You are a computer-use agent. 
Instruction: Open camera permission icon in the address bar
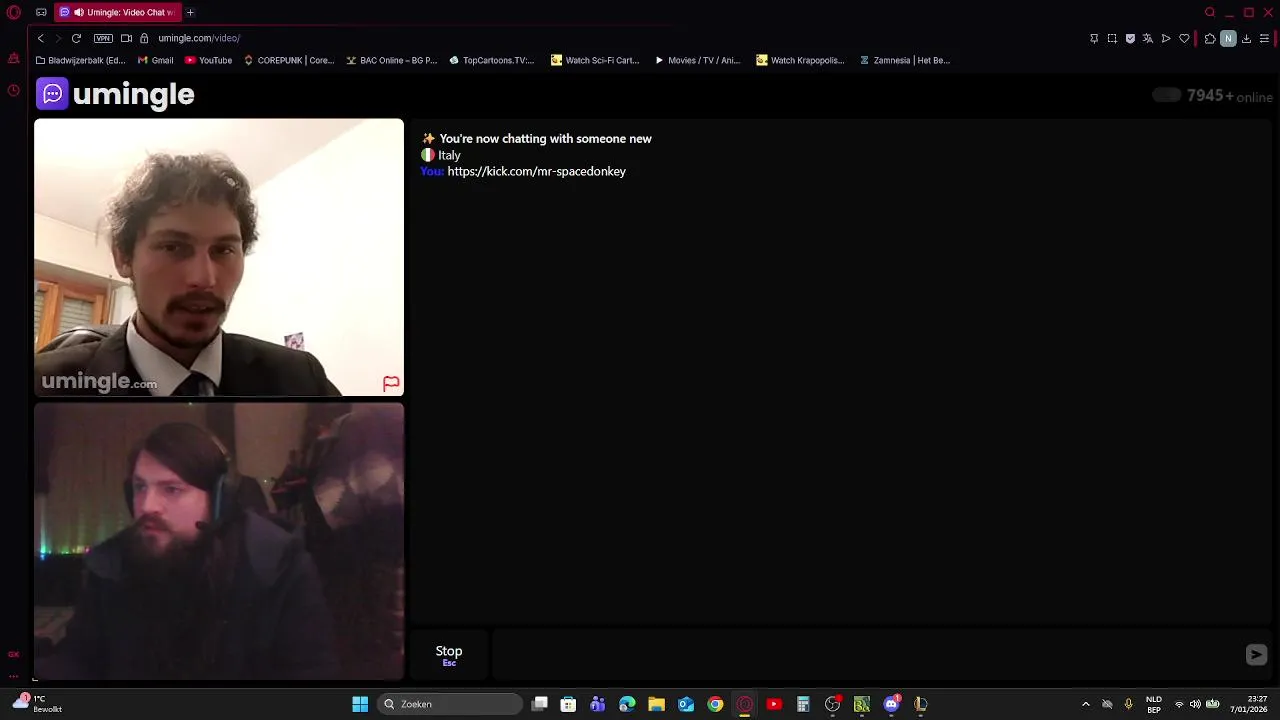coord(126,38)
